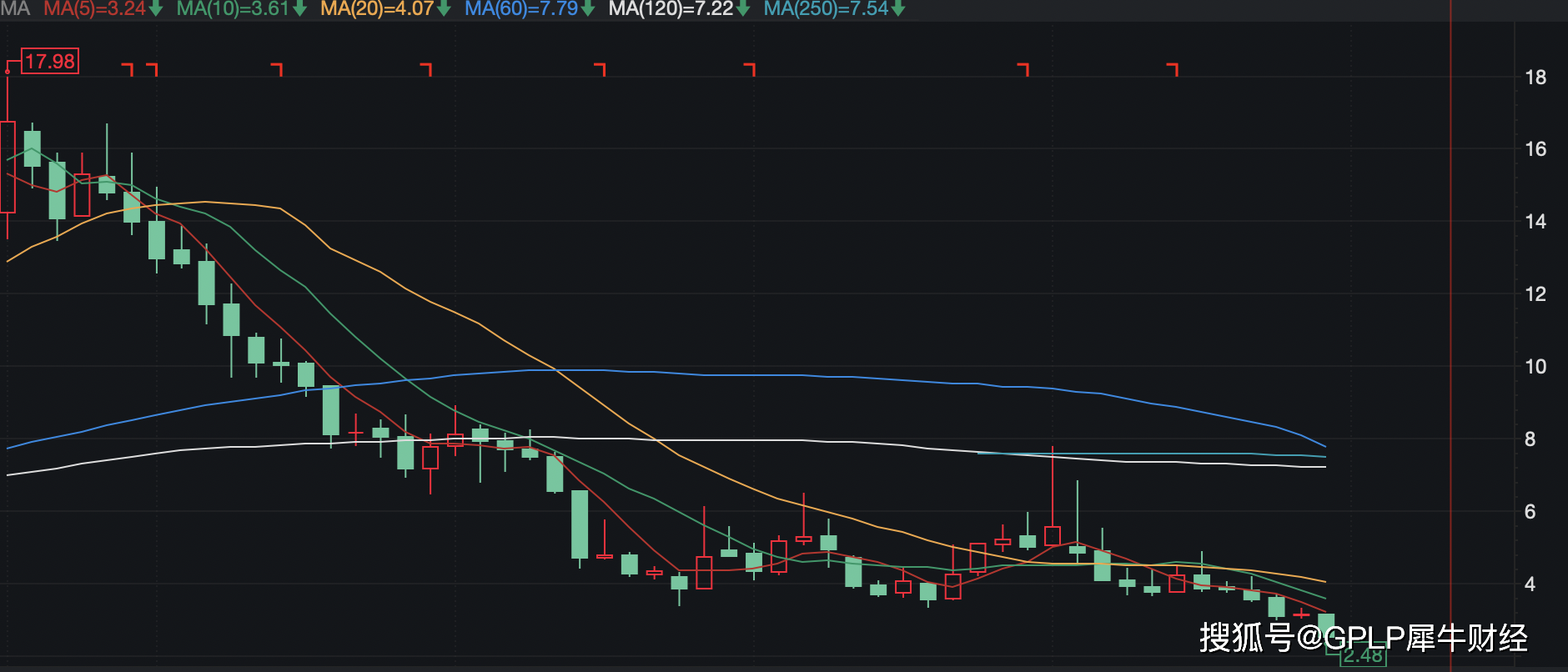Viewport: 1568px width, 672px height.
Task: Click the MA indicator name label
Action: (x=15, y=9)
